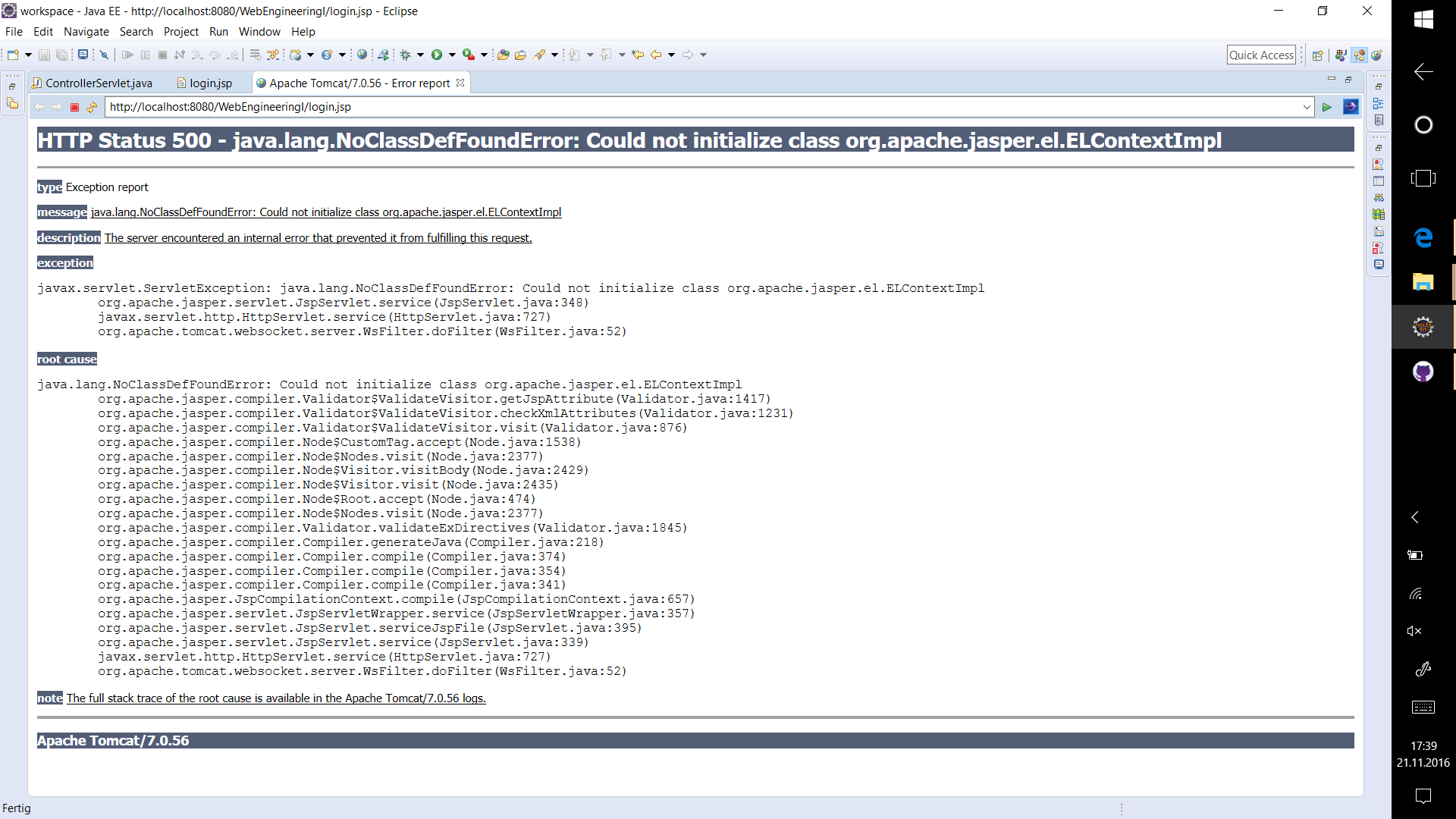The width and height of the screenshot is (1456, 819).
Task: Open Microsoft Edge from the taskbar
Action: (x=1423, y=237)
